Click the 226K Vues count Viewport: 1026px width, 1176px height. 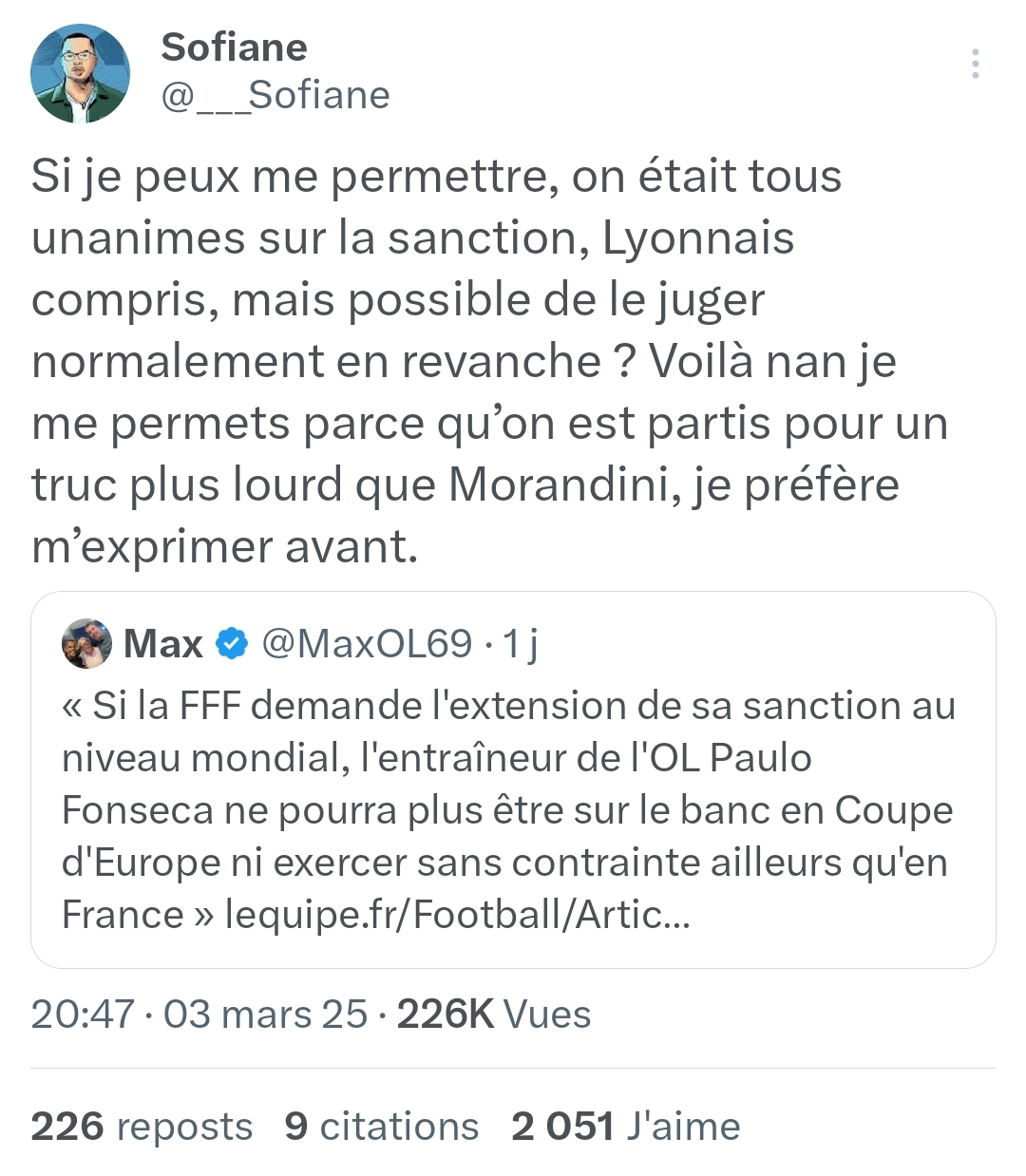pyautogui.click(x=494, y=1015)
